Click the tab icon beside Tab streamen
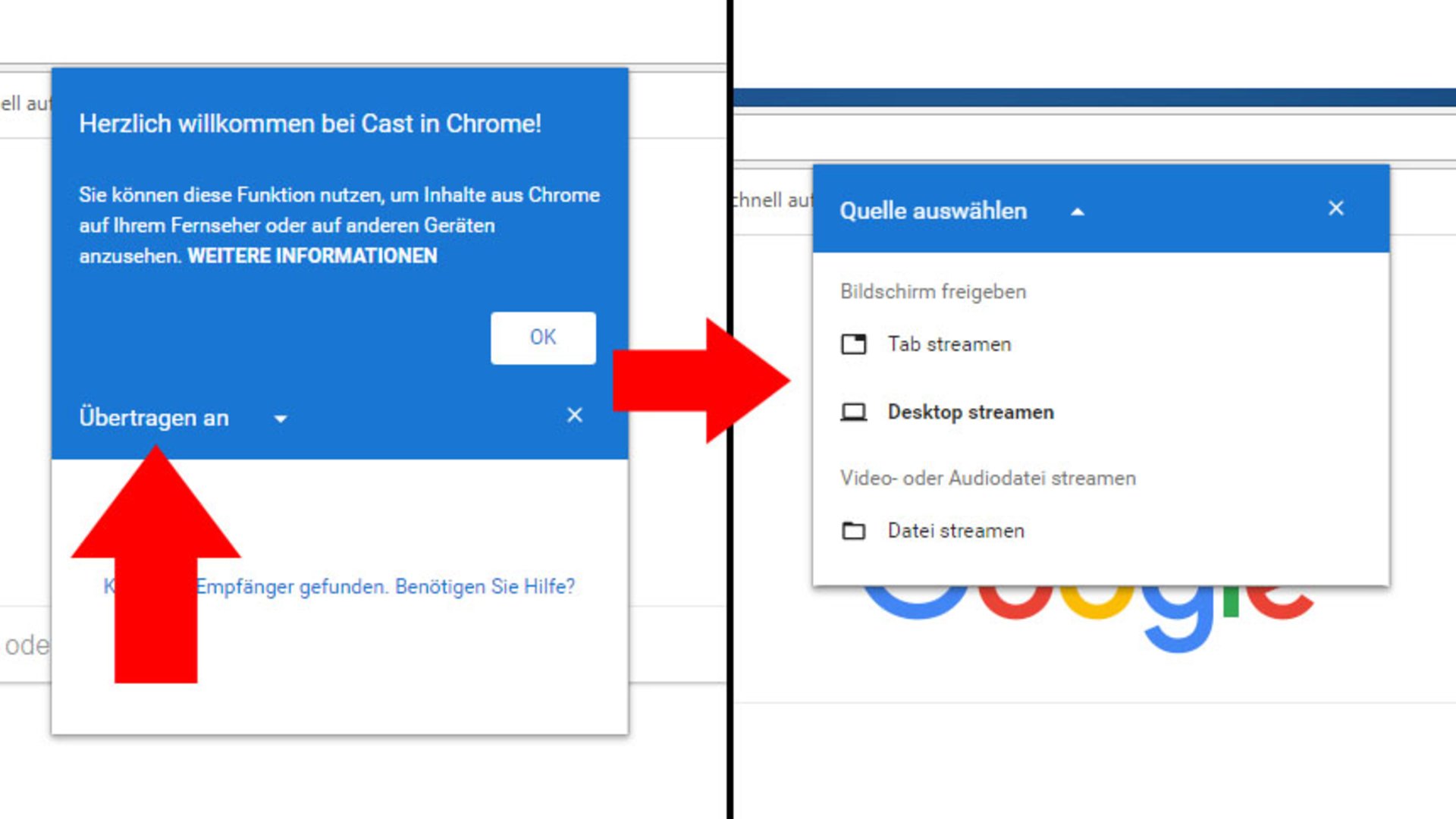Screen dimensions: 1456x819 [x=854, y=344]
